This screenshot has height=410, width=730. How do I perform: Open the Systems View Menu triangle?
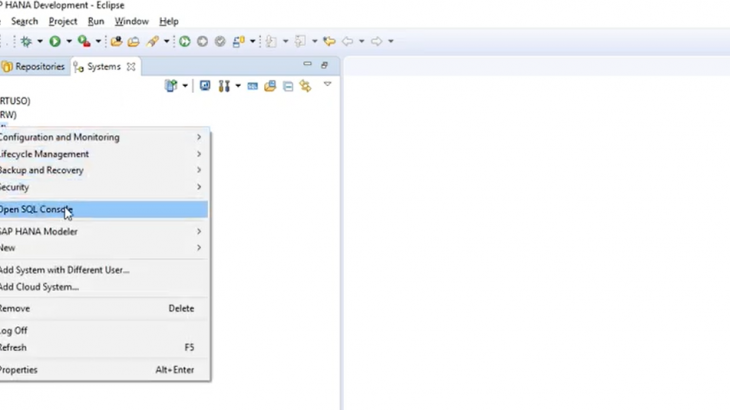click(327, 84)
